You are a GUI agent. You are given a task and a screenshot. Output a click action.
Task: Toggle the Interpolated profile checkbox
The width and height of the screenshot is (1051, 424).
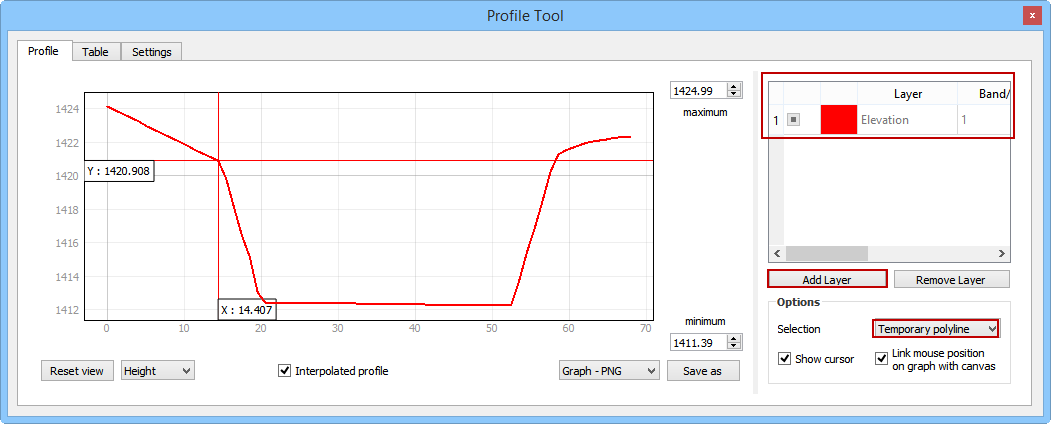[285, 371]
